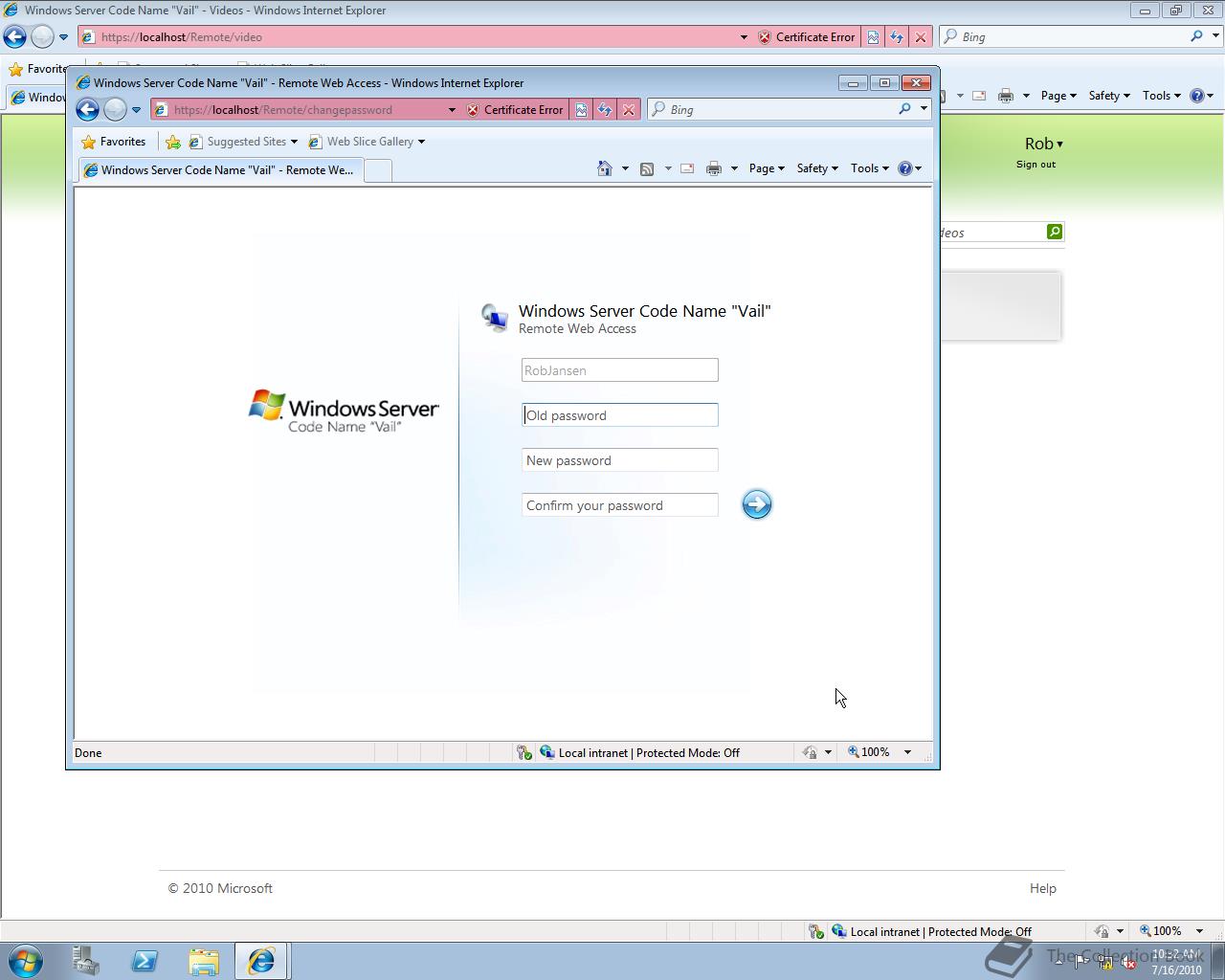Click Back button in Remote Web Access window
This screenshot has height=980, width=1225.
(87, 109)
